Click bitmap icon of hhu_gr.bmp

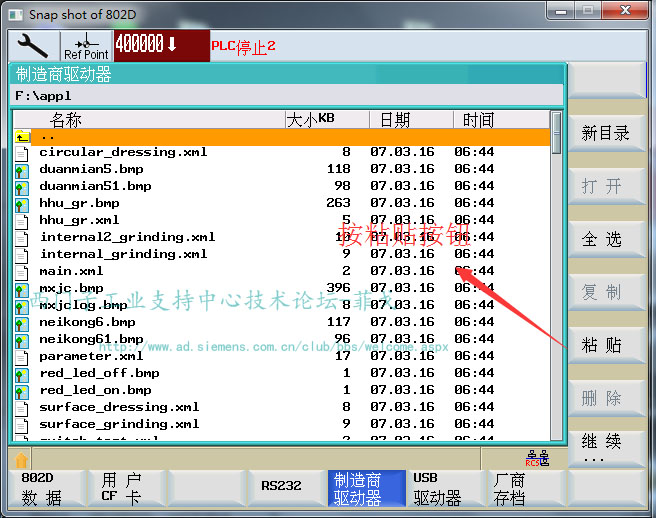(x=22, y=205)
